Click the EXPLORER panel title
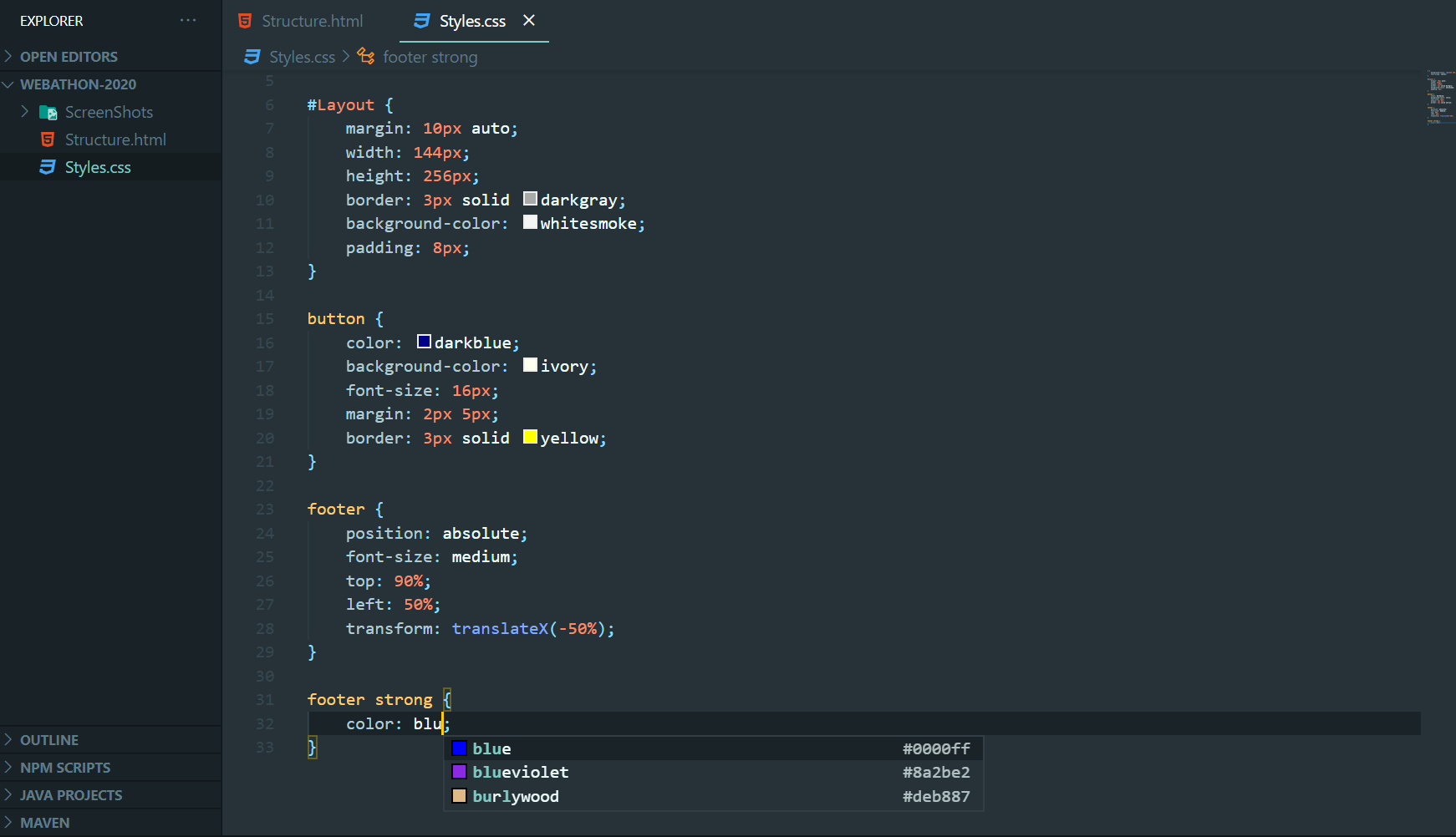1456x837 pixels. (52, 21)
